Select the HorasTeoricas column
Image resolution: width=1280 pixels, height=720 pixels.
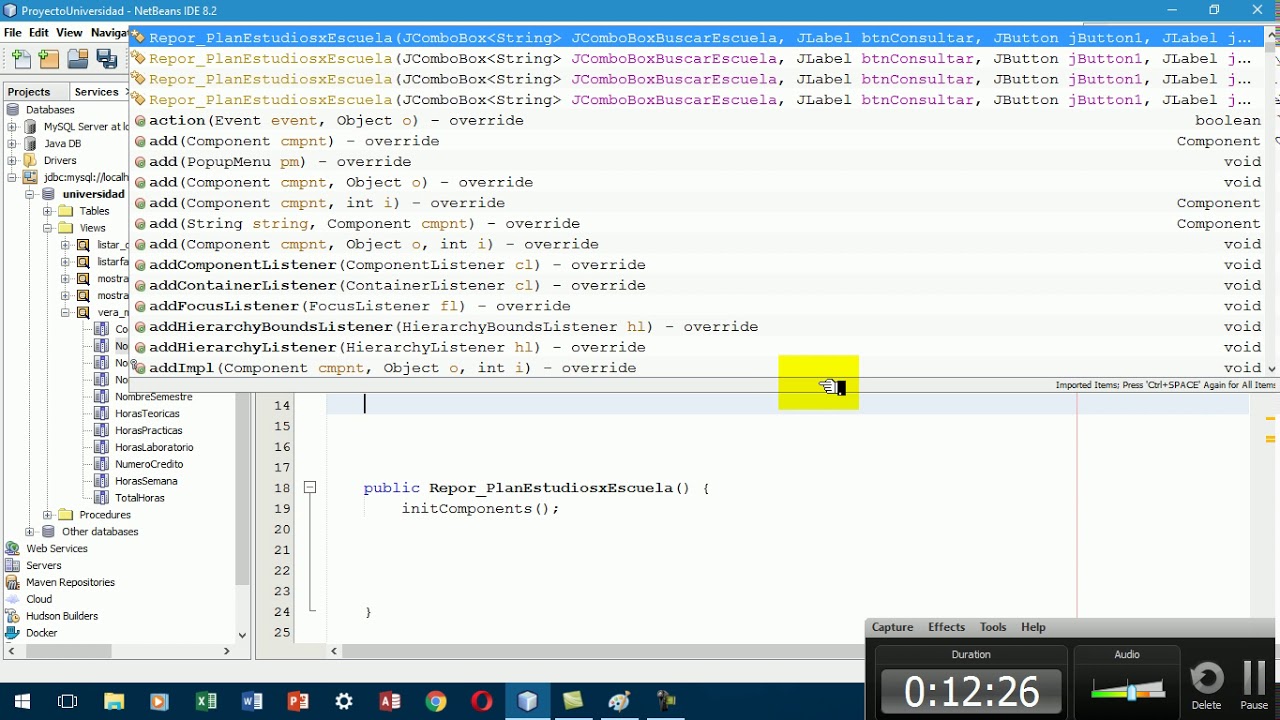coord(147,414)
